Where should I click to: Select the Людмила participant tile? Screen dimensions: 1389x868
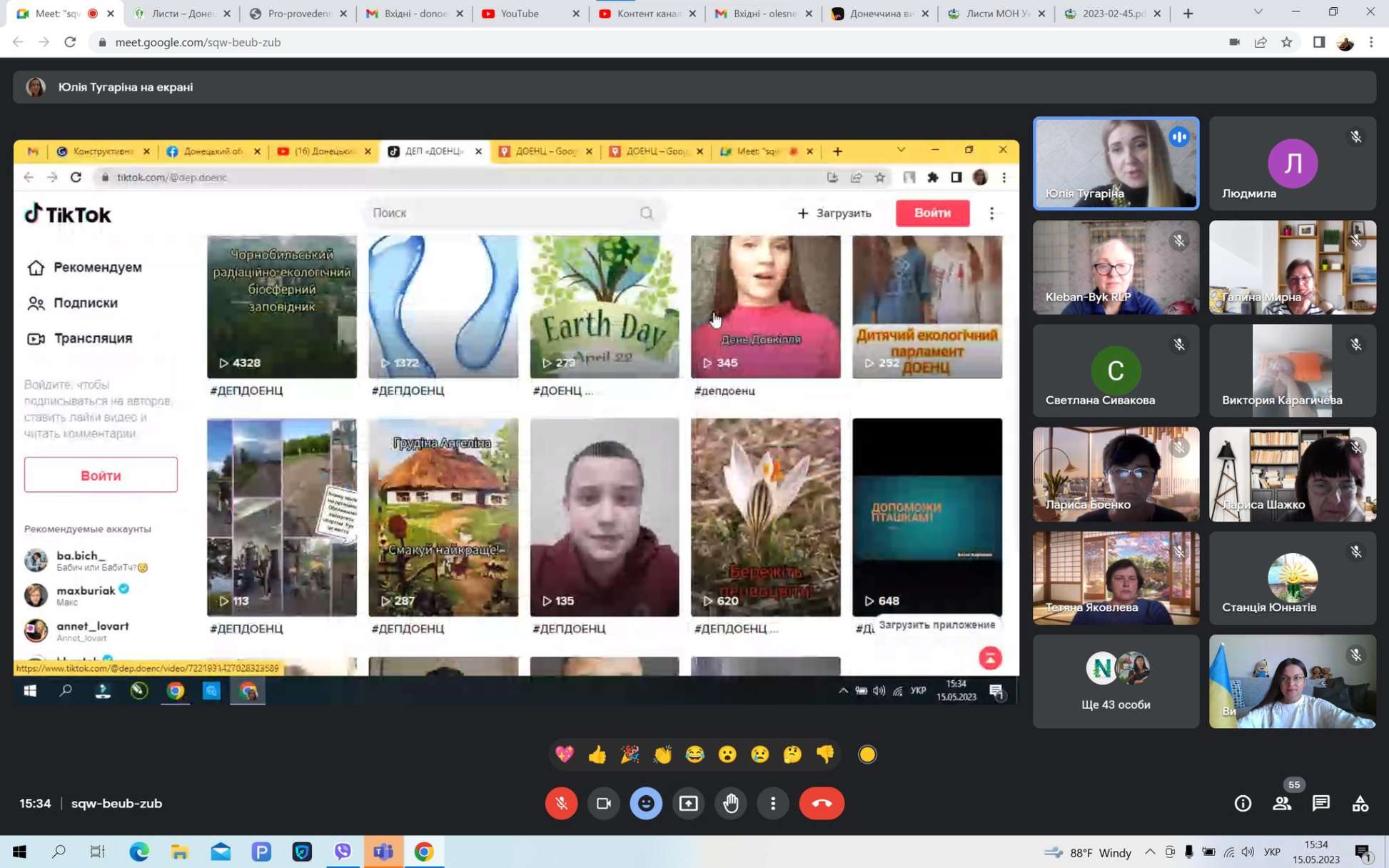coord(1293,163)
